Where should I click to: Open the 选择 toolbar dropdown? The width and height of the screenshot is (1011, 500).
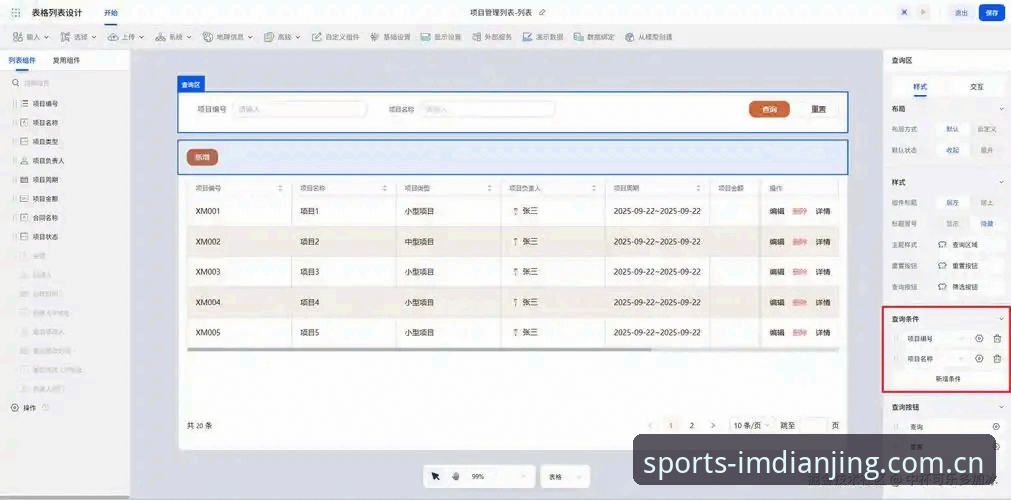(79, 37)
